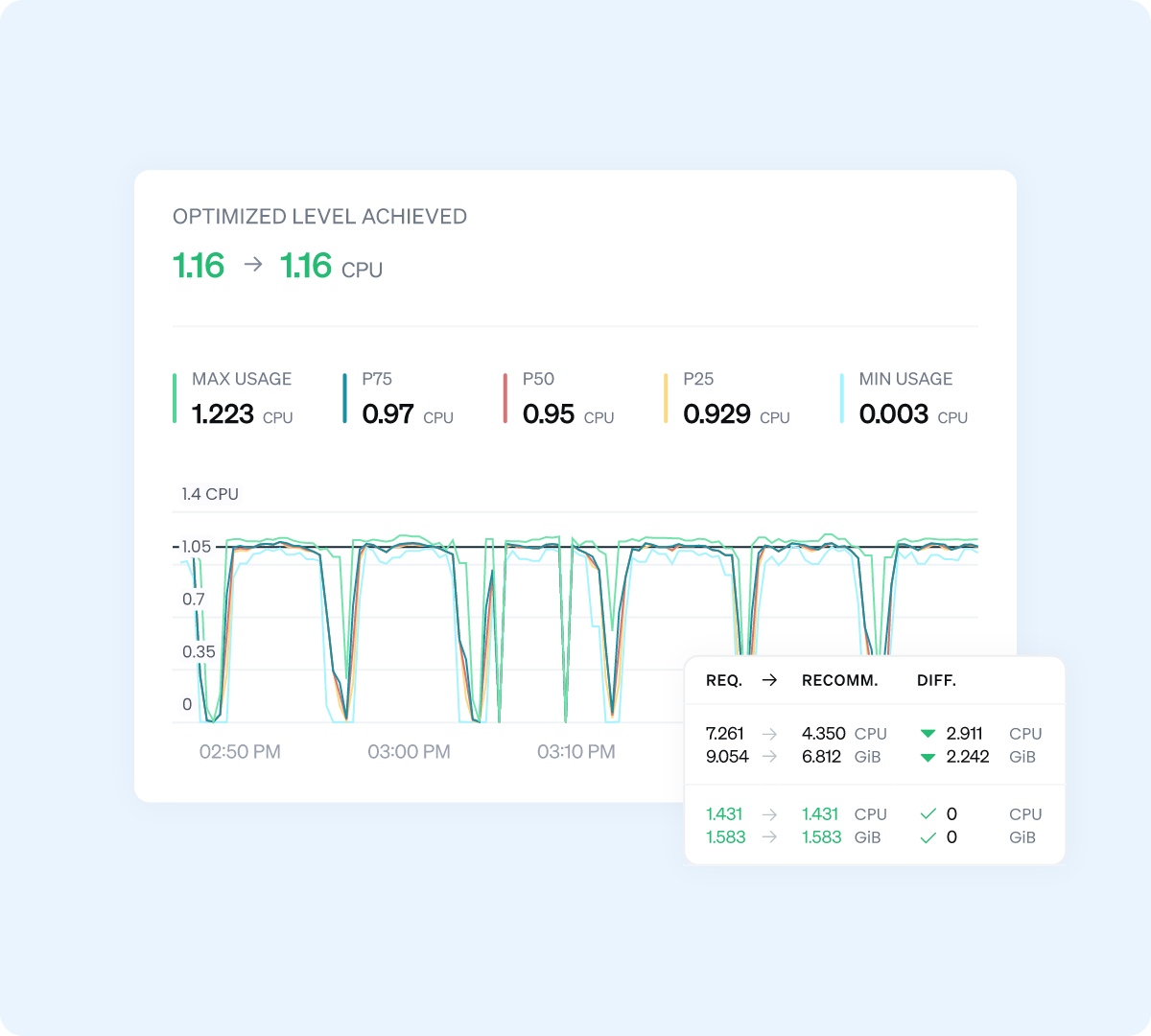Select the light blue MIN USAGE legend bar
The image size is (1151, 1036).
[x=841, y=398]
